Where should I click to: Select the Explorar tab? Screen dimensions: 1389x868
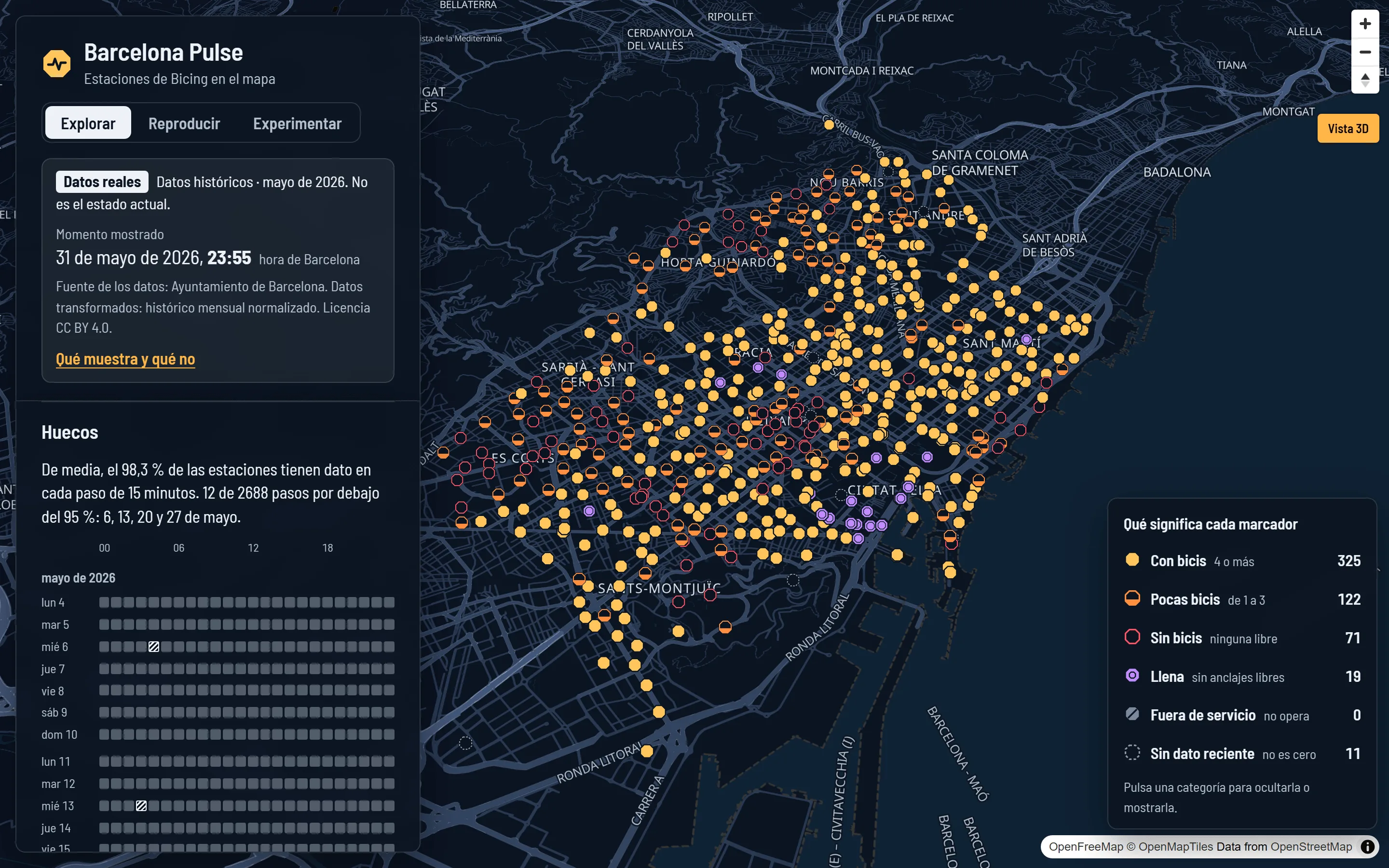88,123
